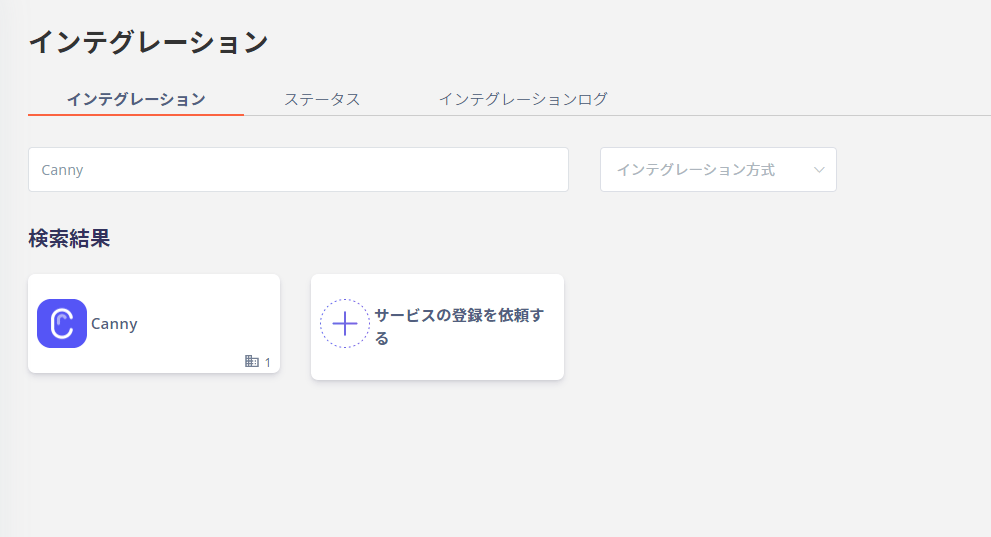Click the サービスの登録を依頼する label
Screen dimensions: 991x537
[459, 327]
